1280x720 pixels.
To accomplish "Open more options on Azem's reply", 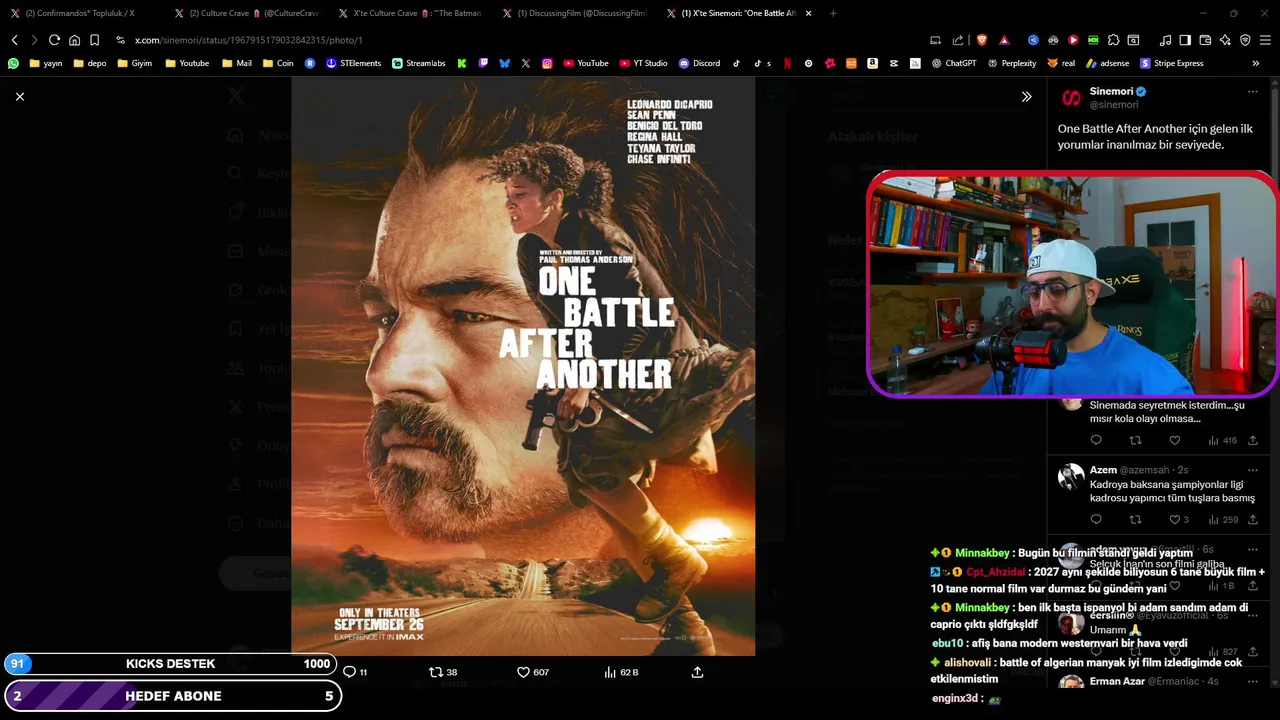I will pyautogui.click(x=1252, y=470).
